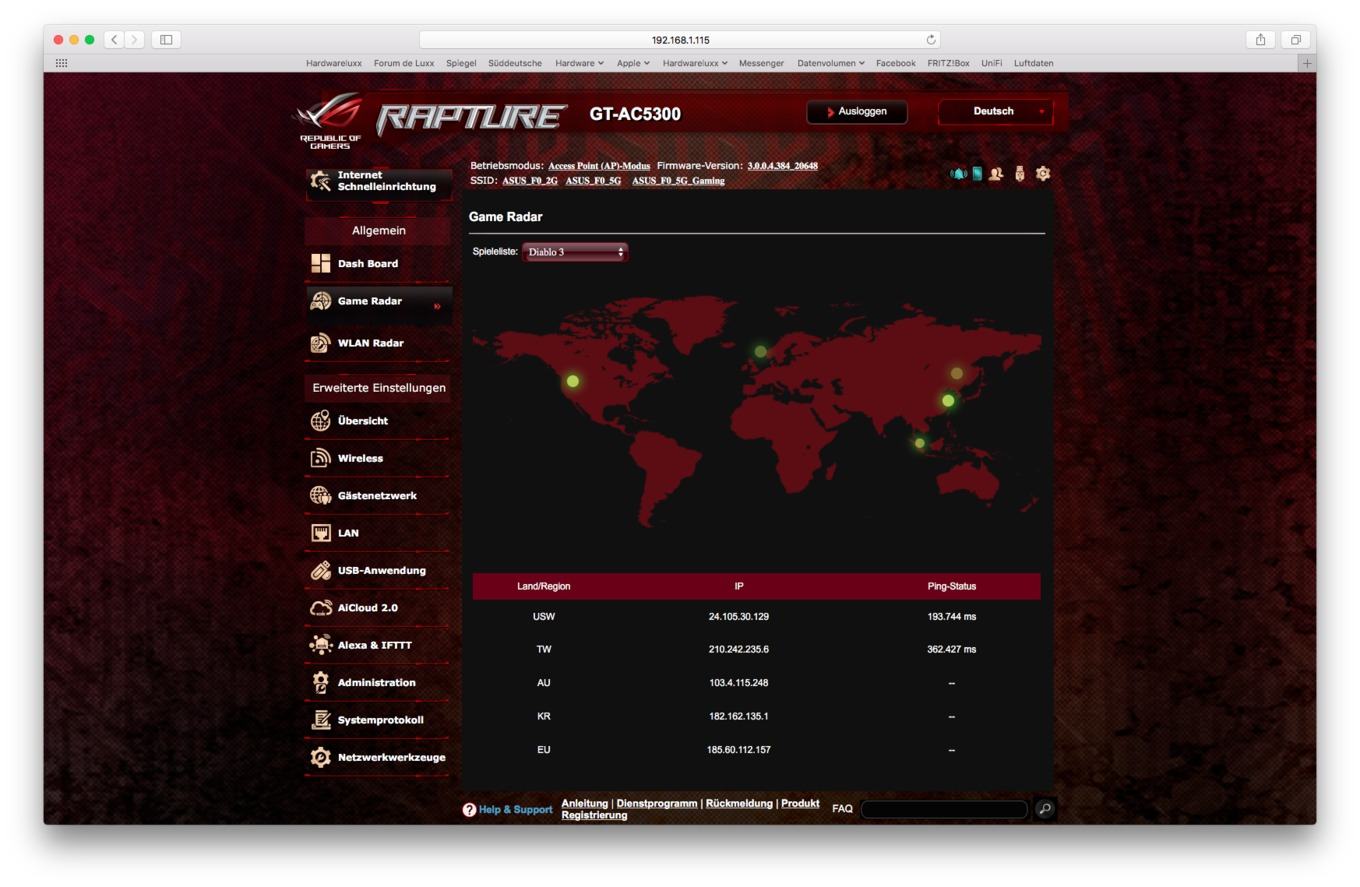The width and height of the screenshot is (1360, 887).
Task: Click the gear status icon beside USB
Action: 1043,173
